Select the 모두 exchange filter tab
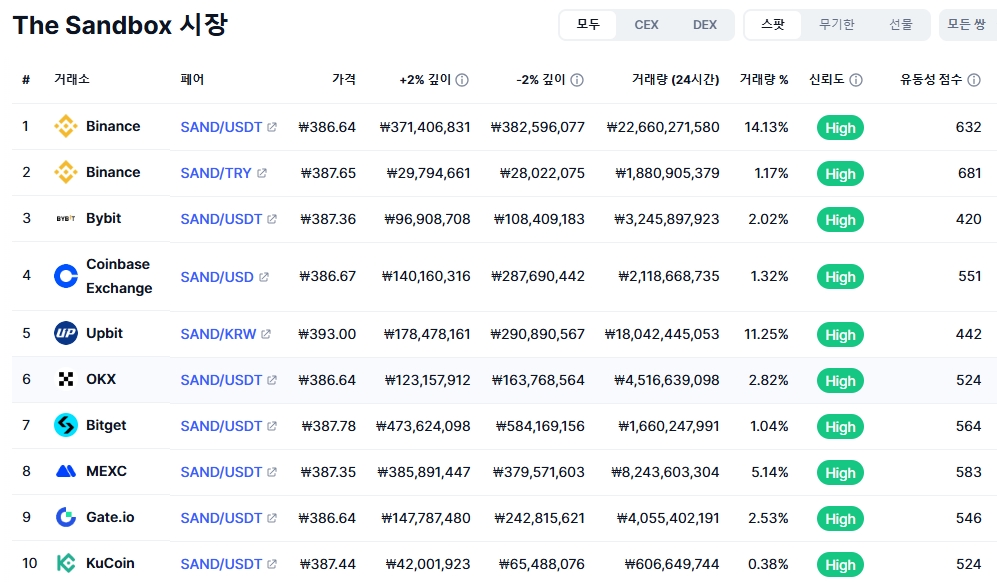Viewport: 997px width, 582px height. 588,25
